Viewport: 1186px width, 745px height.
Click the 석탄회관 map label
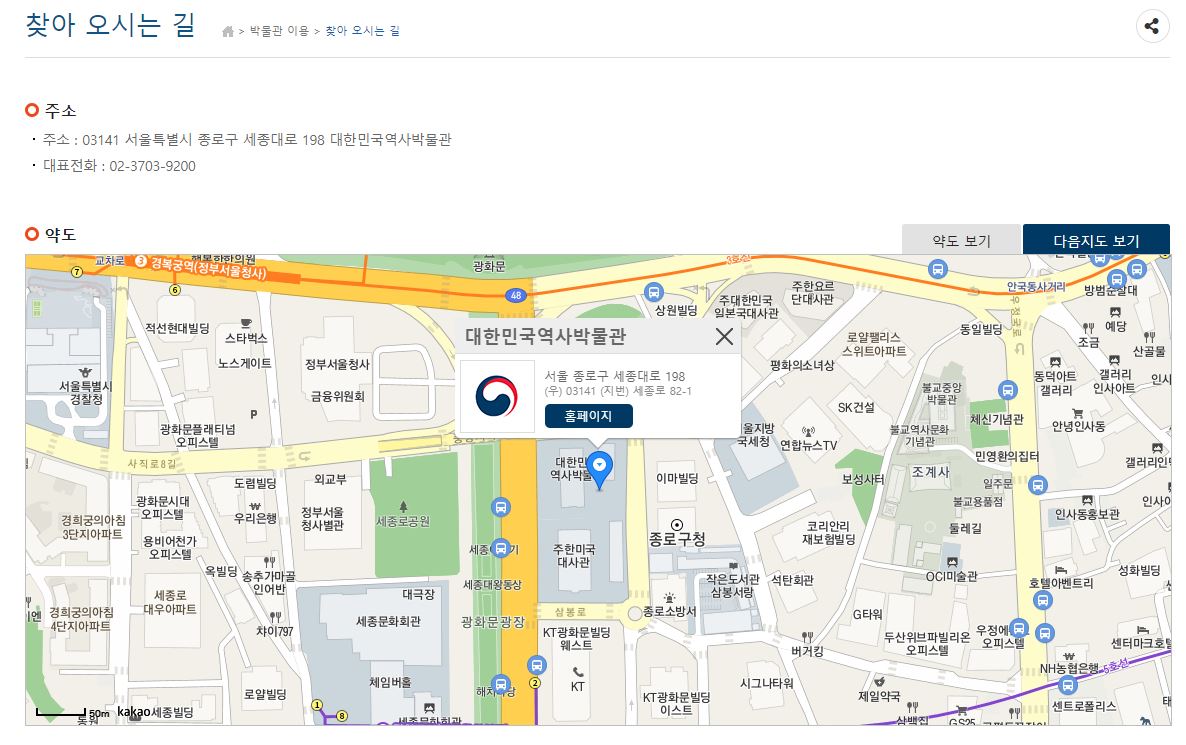click(x=792, y=580)
